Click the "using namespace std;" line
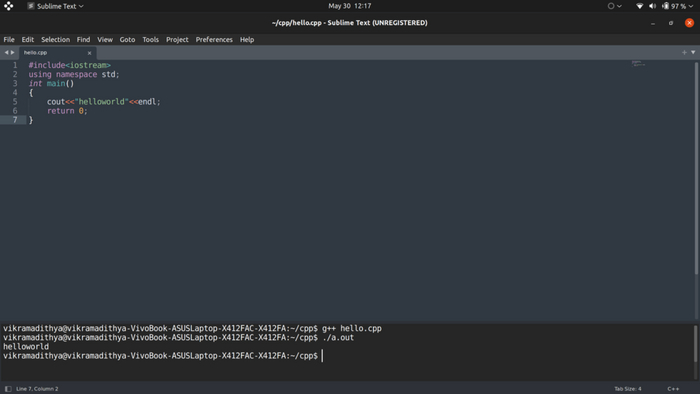The image size is (700, 394). coord(74,75)
